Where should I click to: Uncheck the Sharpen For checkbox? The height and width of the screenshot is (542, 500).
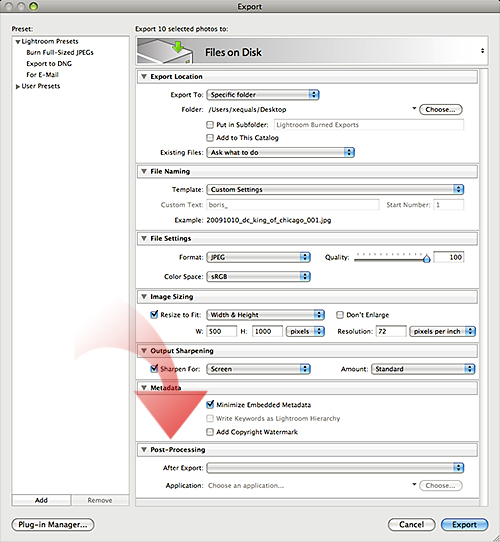coord(154,369)
